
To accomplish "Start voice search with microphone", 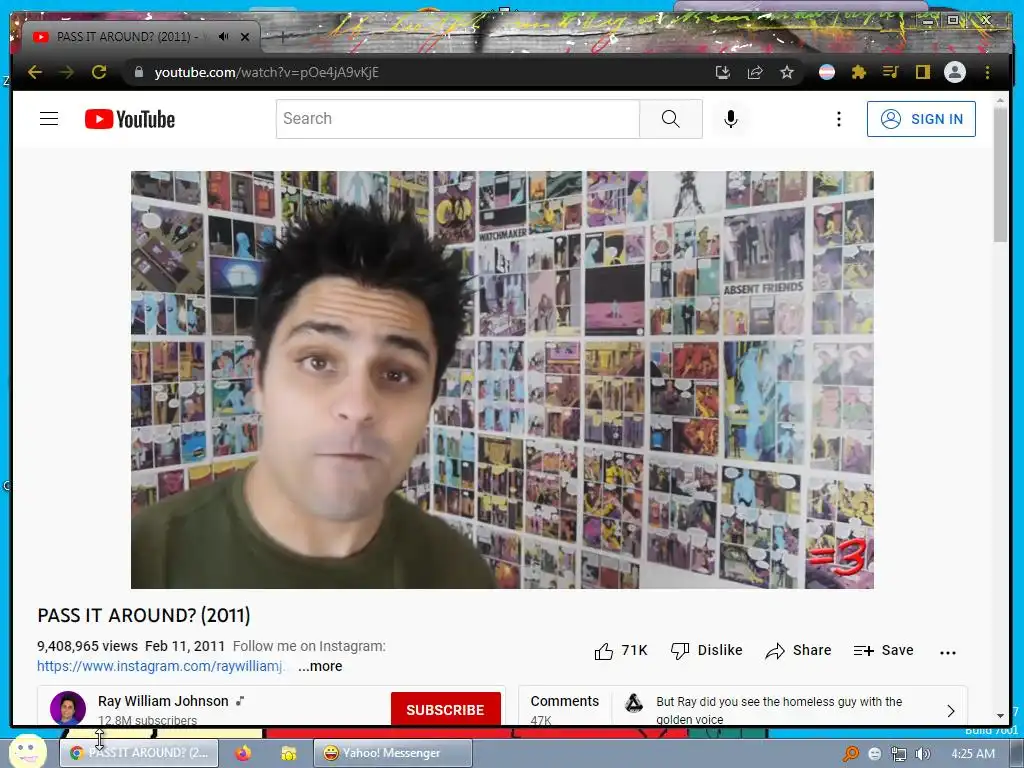I will pos(731,119).
